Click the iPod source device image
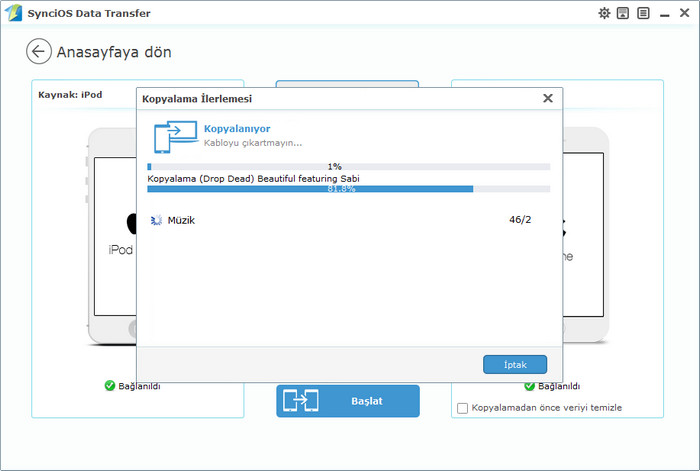Screen dimensions: 700x471 [112, 236]
